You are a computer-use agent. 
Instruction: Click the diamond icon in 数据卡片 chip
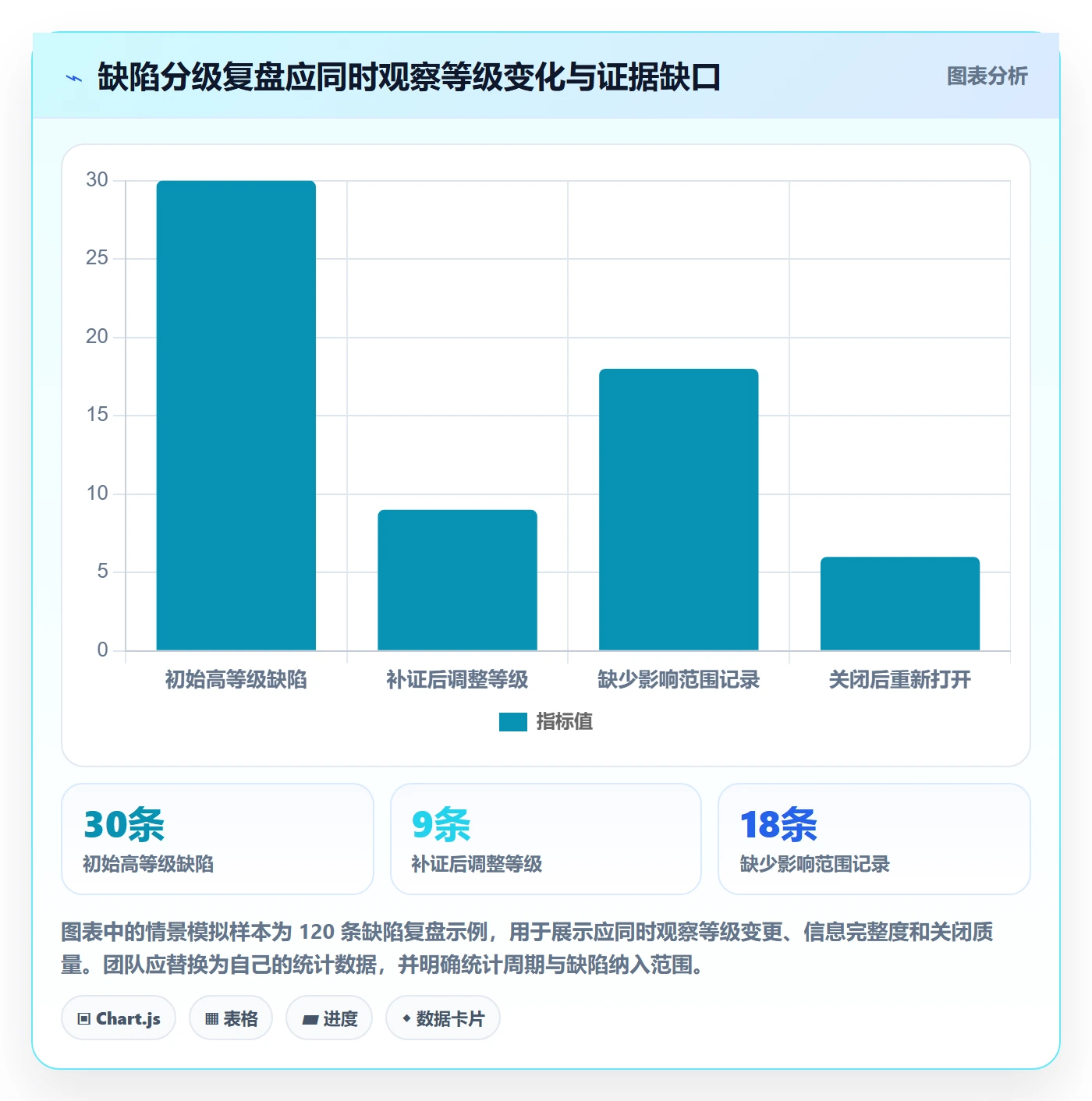click(406, 1018)
